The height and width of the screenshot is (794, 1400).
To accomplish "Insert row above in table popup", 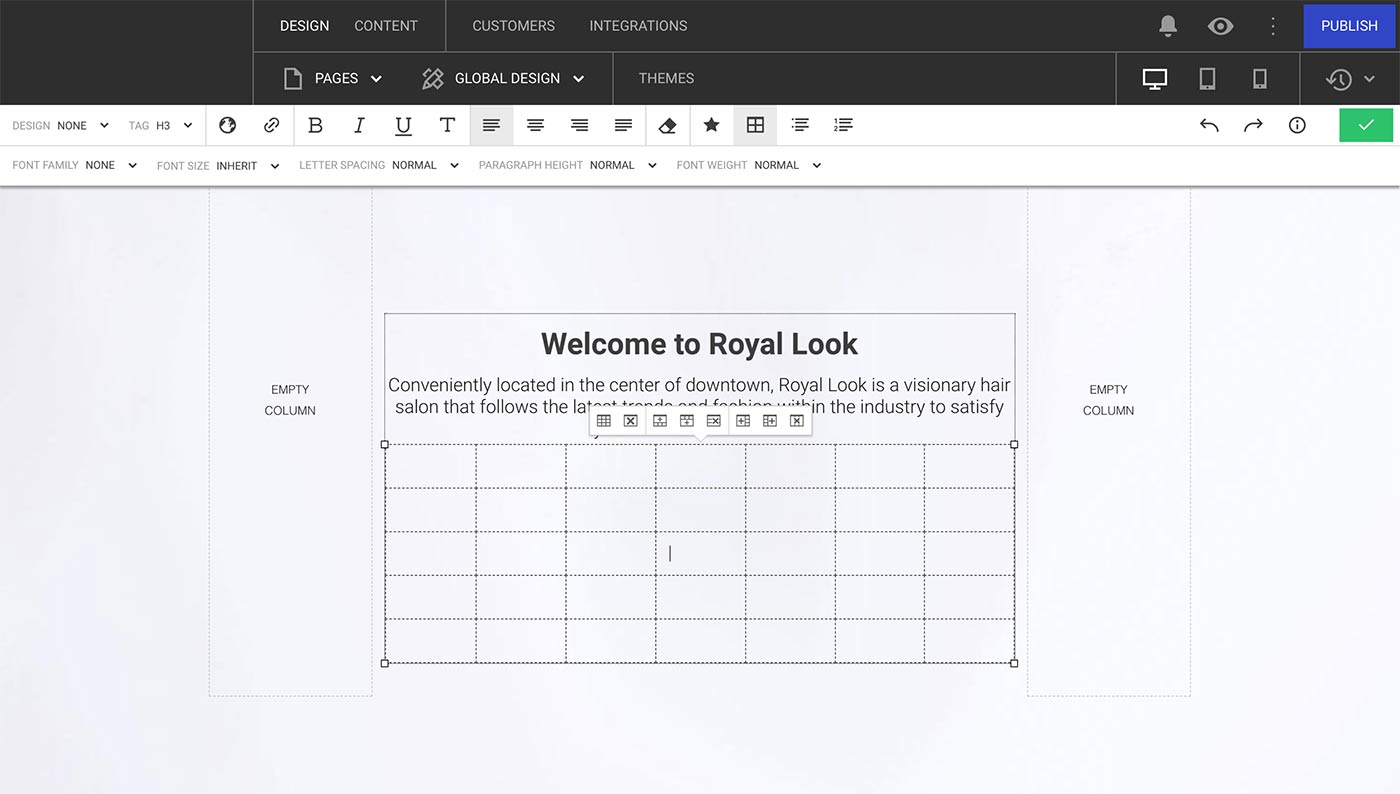I will click(x=660, y=421).
